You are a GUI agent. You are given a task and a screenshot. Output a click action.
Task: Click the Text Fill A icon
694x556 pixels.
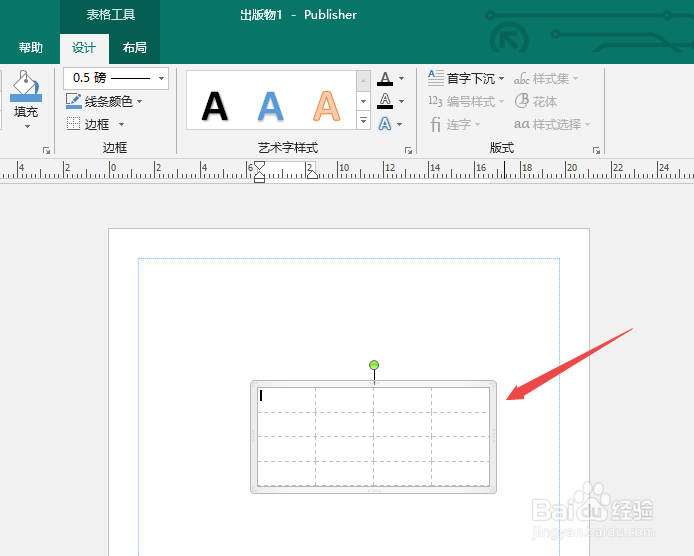coord(385,78)
